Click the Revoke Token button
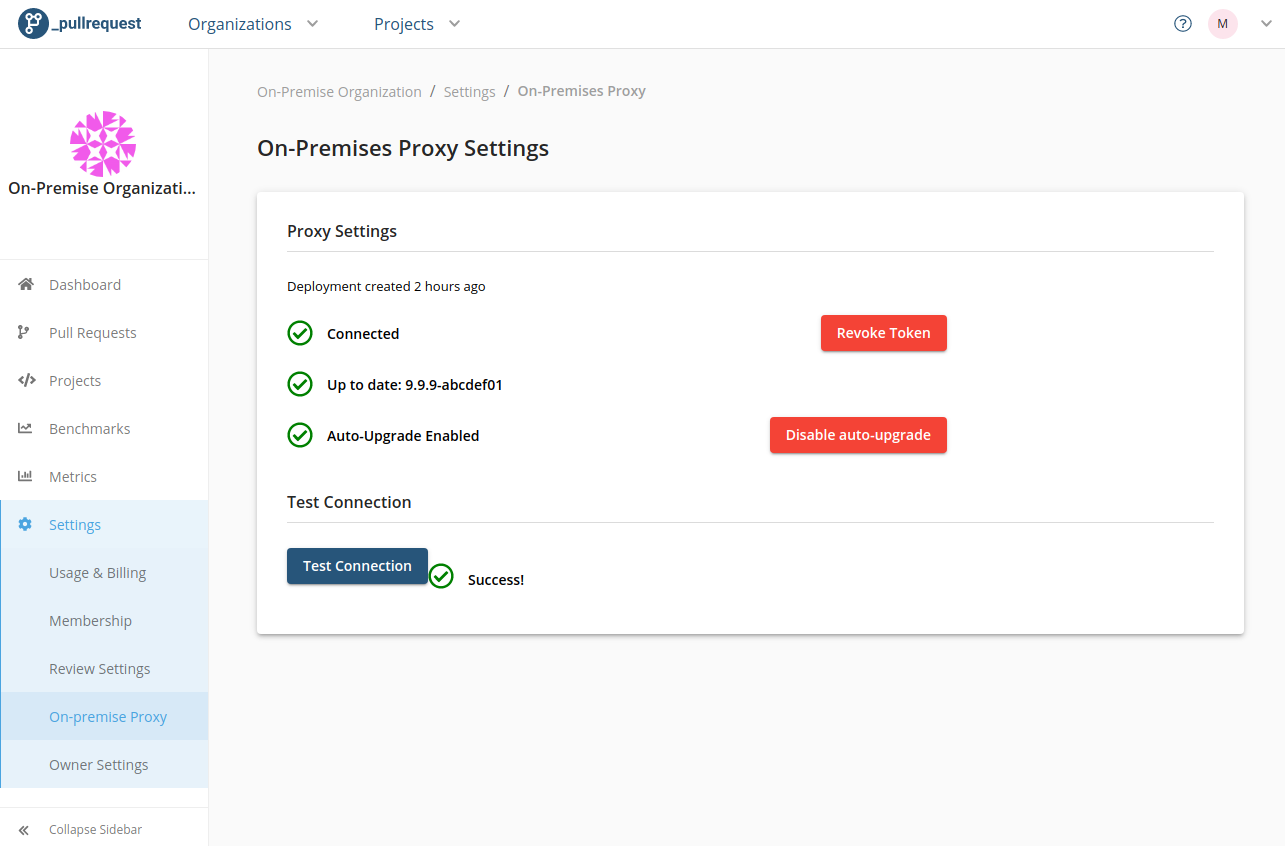 coord(884,333)
